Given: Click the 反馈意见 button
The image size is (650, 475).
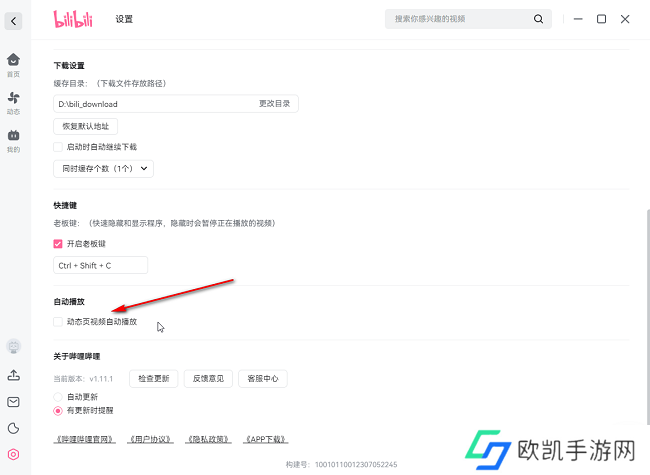Looking at the screenshot, I should tap(208, 378).
